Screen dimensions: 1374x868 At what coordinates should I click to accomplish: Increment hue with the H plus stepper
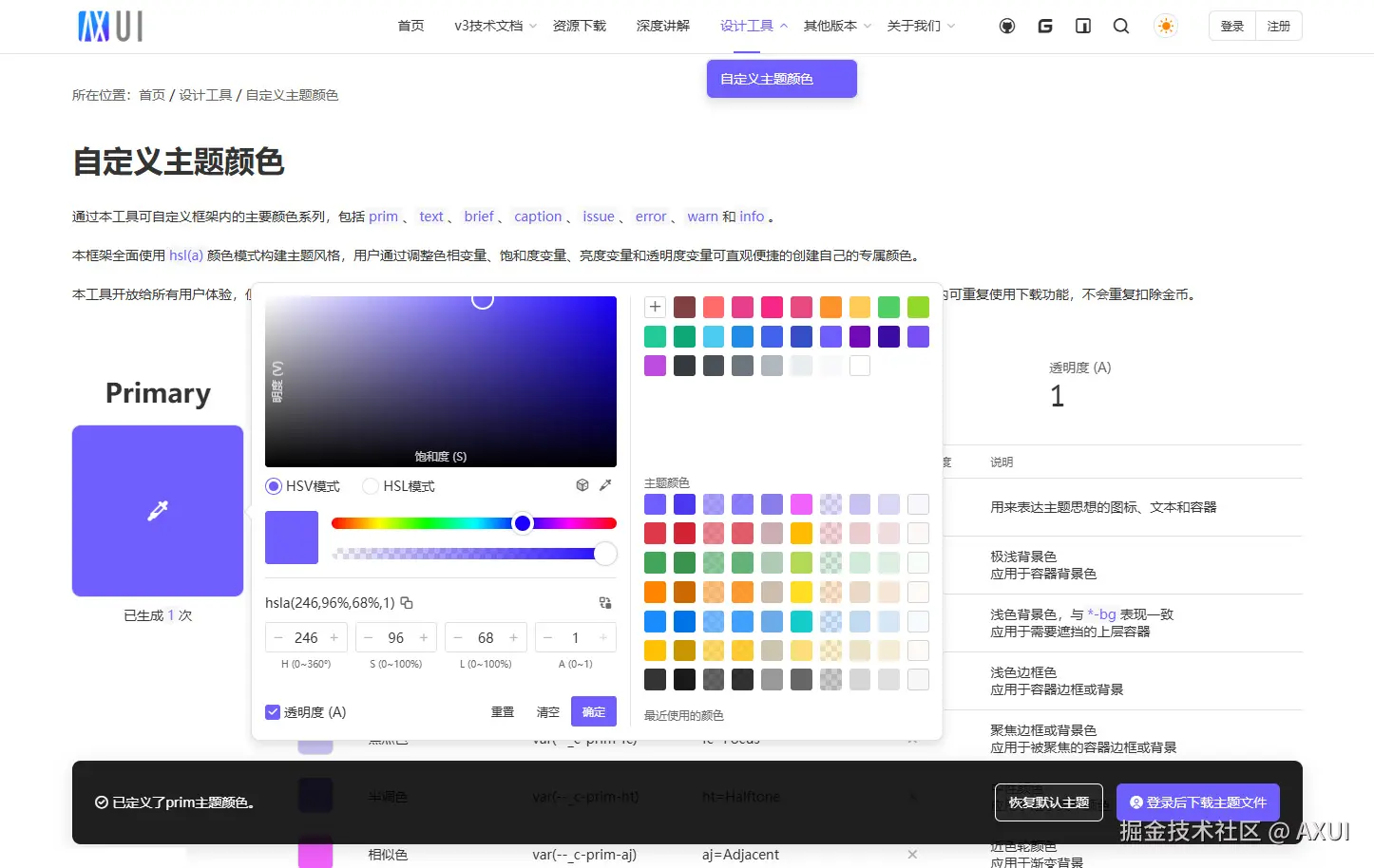pos(333,637)
